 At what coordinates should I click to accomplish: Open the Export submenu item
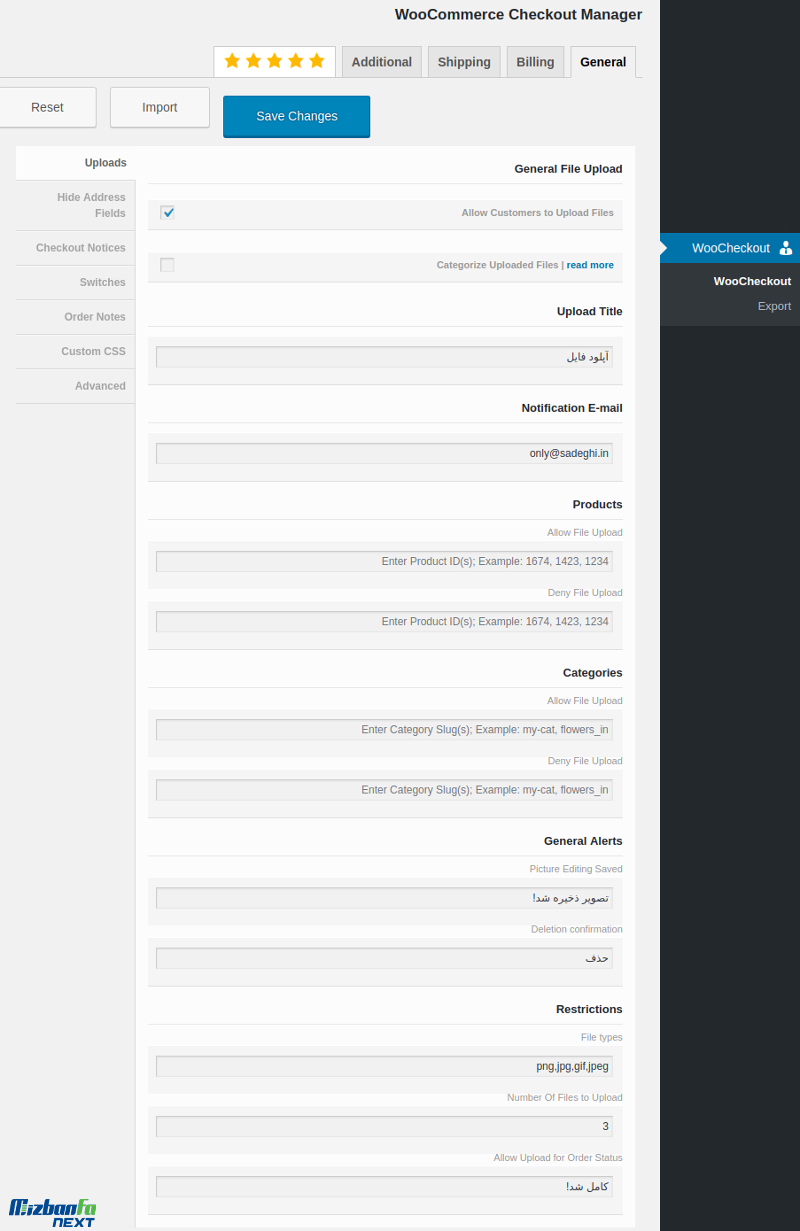pos(774,306)
